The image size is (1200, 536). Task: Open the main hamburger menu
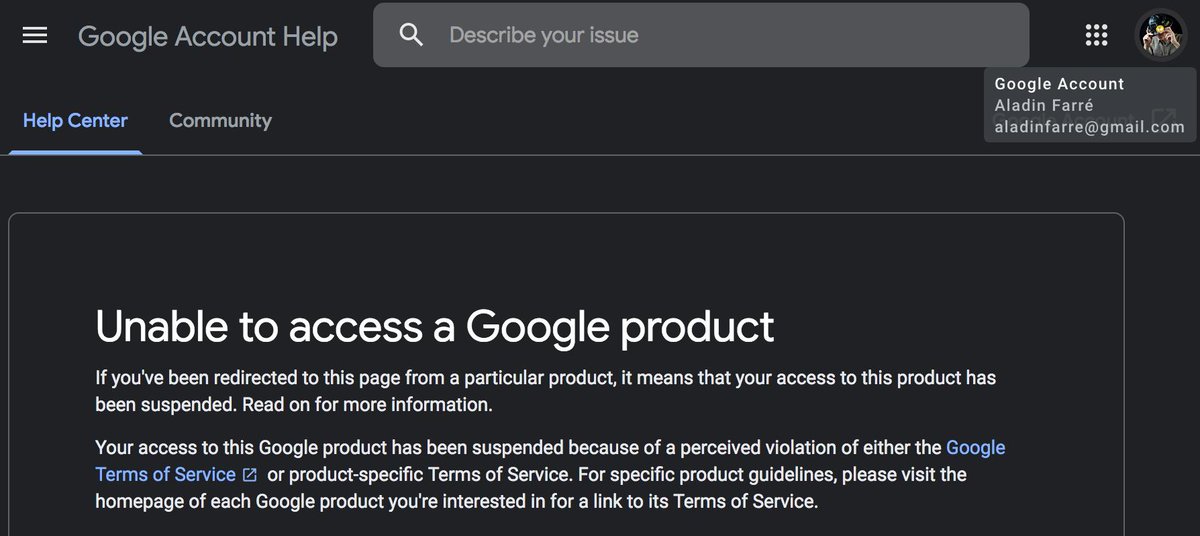(35, 35)
